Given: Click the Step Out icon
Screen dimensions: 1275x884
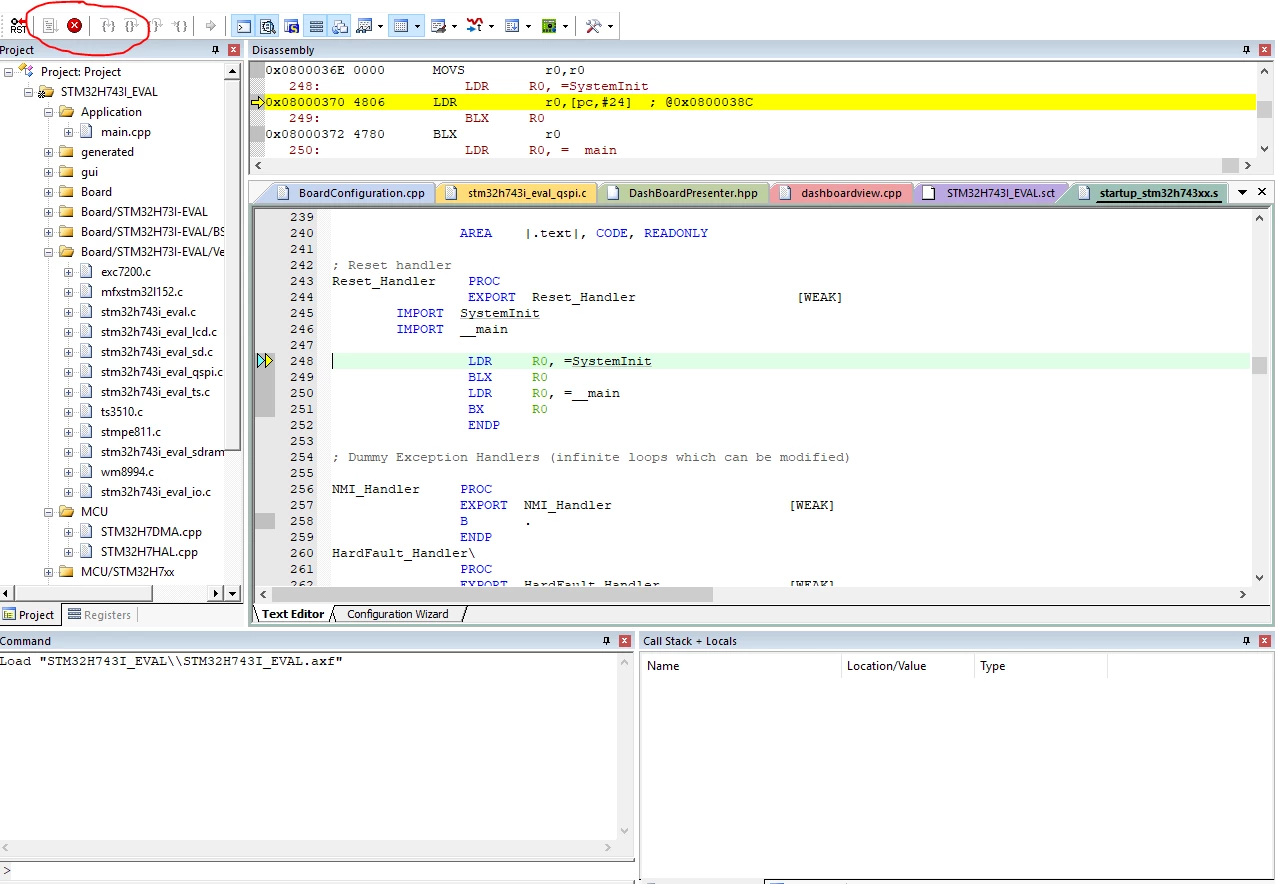Looking at the screenshot, I should [x=156, y=25].
